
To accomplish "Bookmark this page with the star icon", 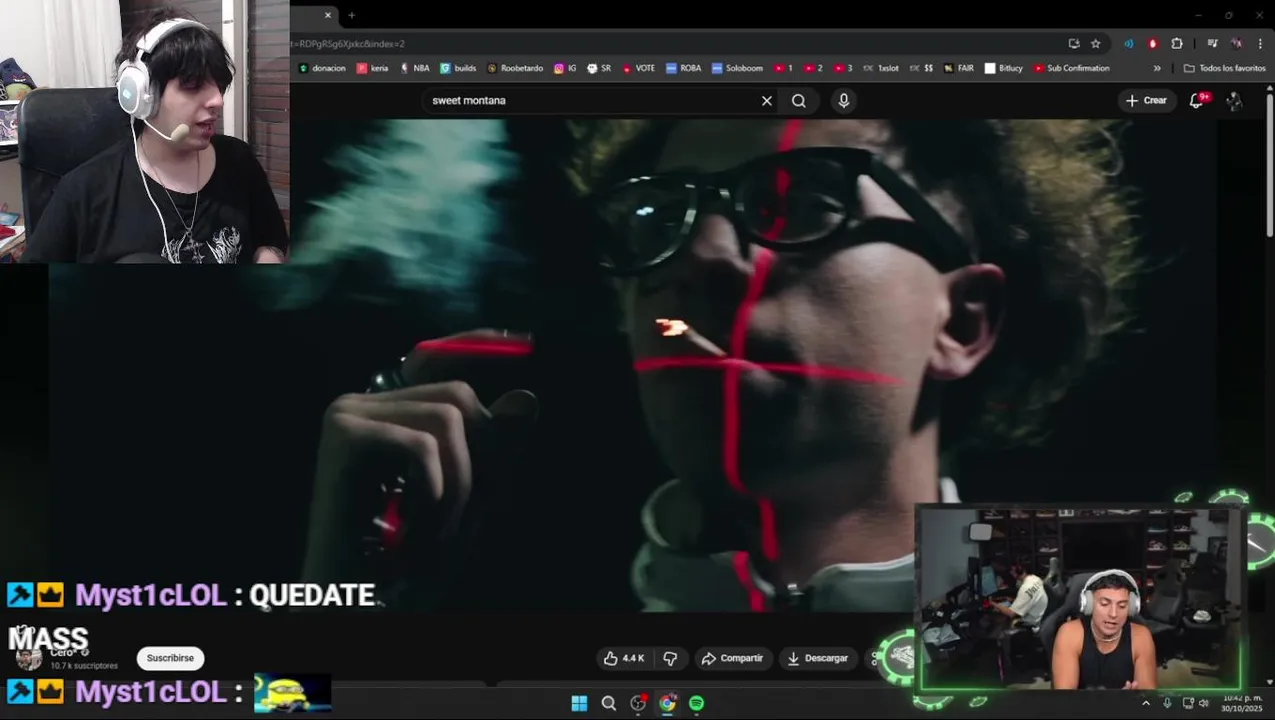I will (1096, 44).
